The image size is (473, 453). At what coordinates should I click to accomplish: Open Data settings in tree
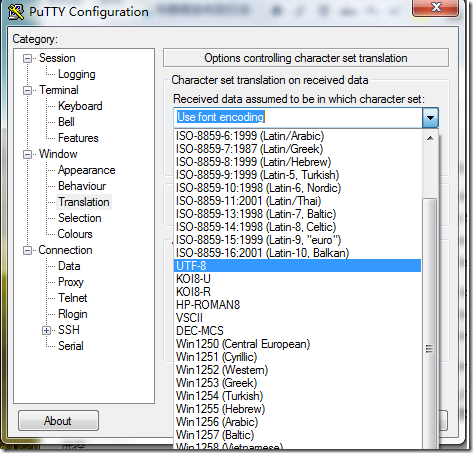click(69, 266)
